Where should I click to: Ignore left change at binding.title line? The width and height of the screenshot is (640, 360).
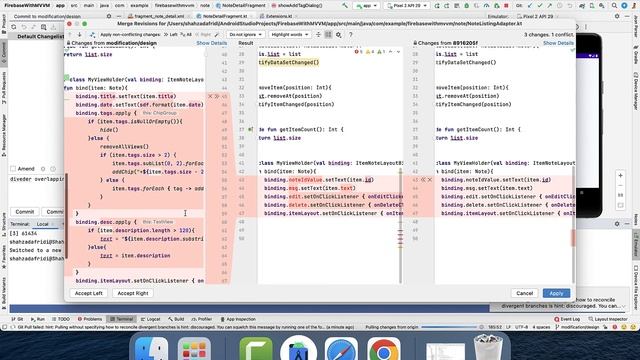pos(210,96)
